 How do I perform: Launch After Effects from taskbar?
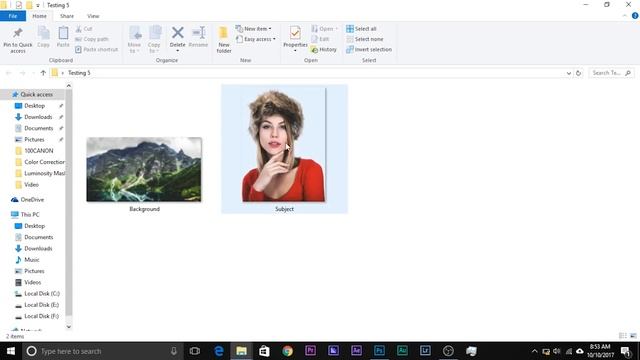[356, 351]
